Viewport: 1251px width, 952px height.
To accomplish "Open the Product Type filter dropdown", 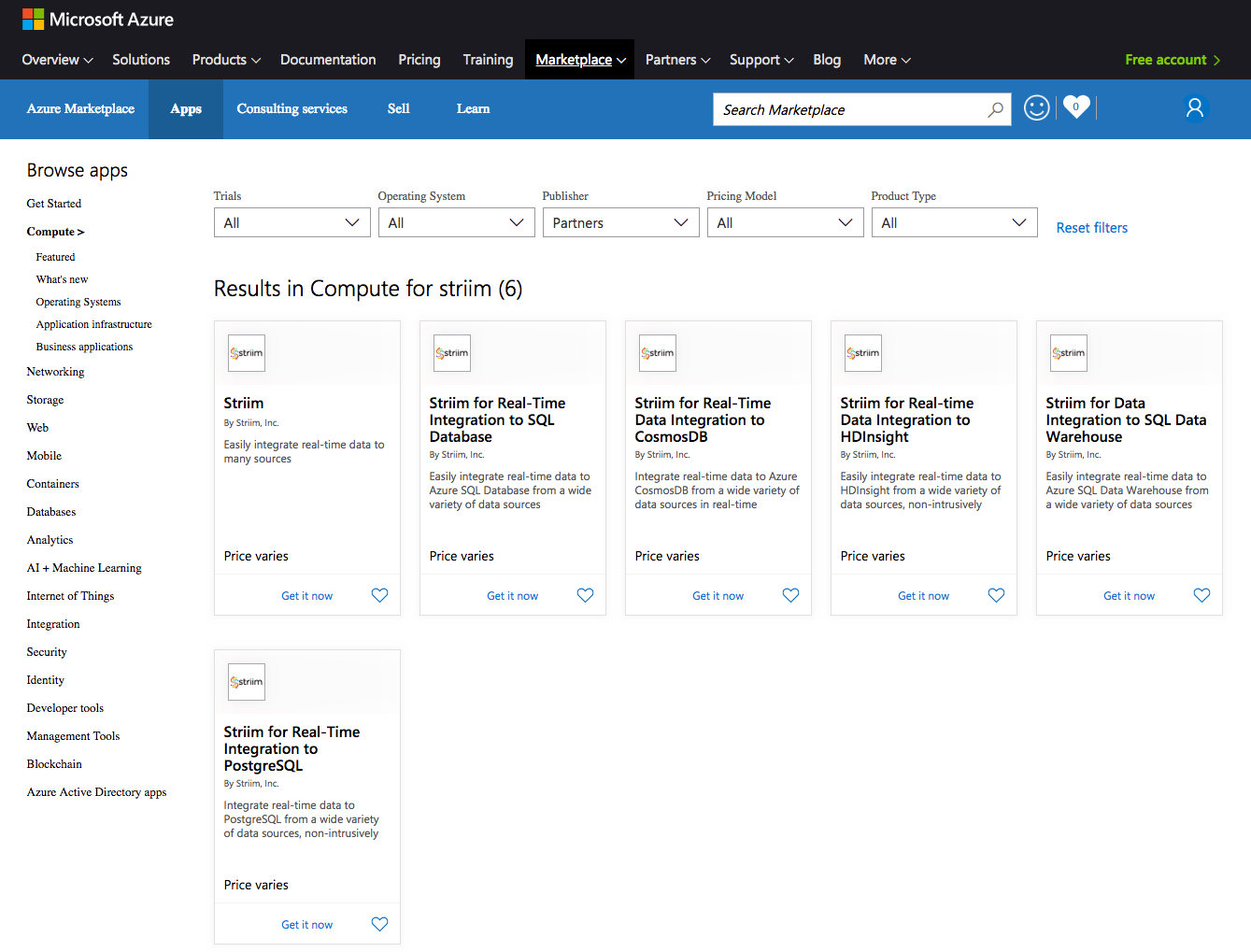I will [x=954, y=222].
